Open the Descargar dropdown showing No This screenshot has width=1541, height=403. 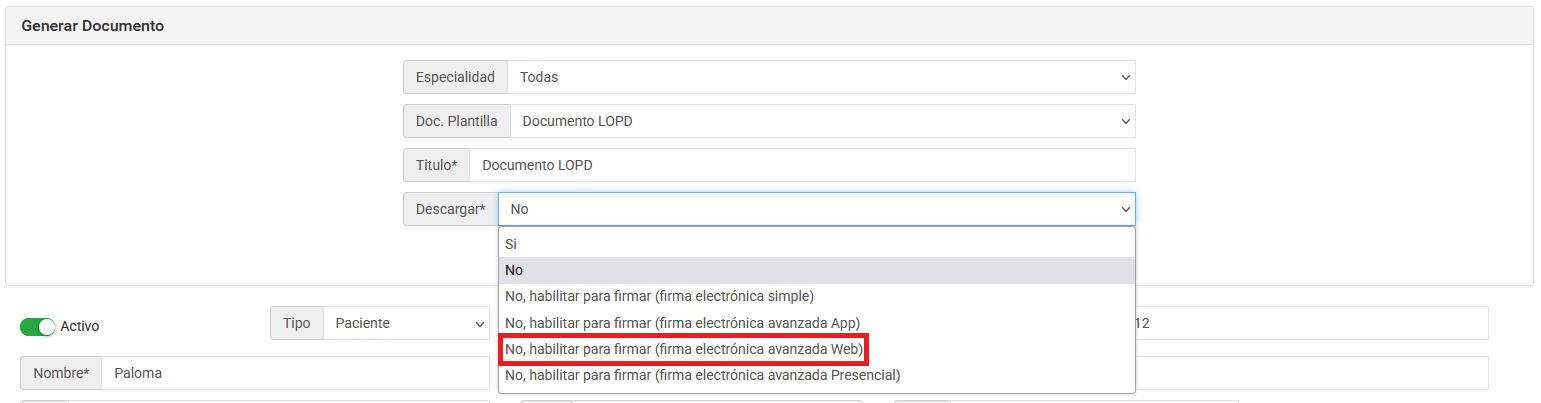coord(816,209)
